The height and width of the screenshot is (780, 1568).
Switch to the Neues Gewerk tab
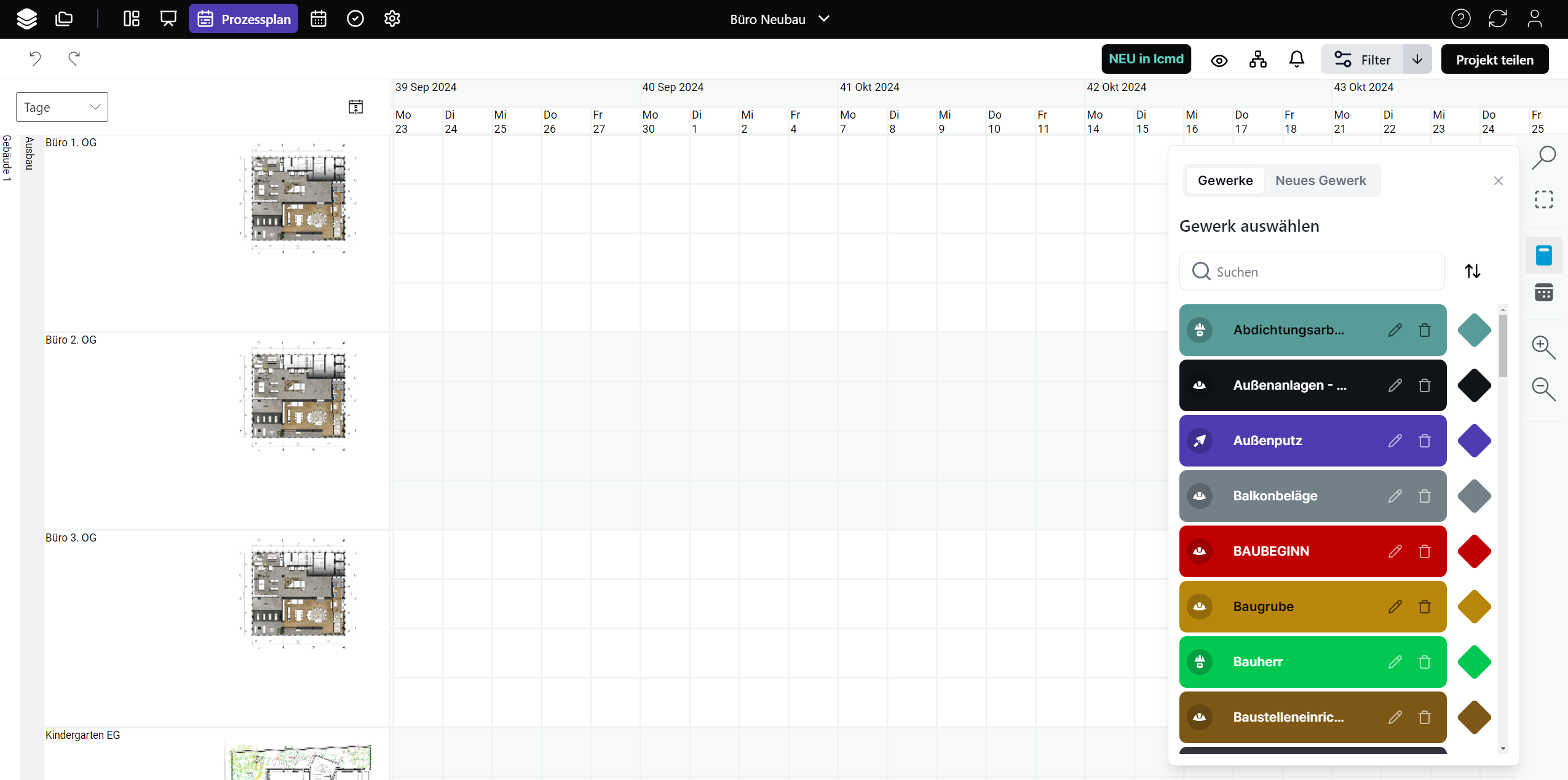coord(1320,181)
